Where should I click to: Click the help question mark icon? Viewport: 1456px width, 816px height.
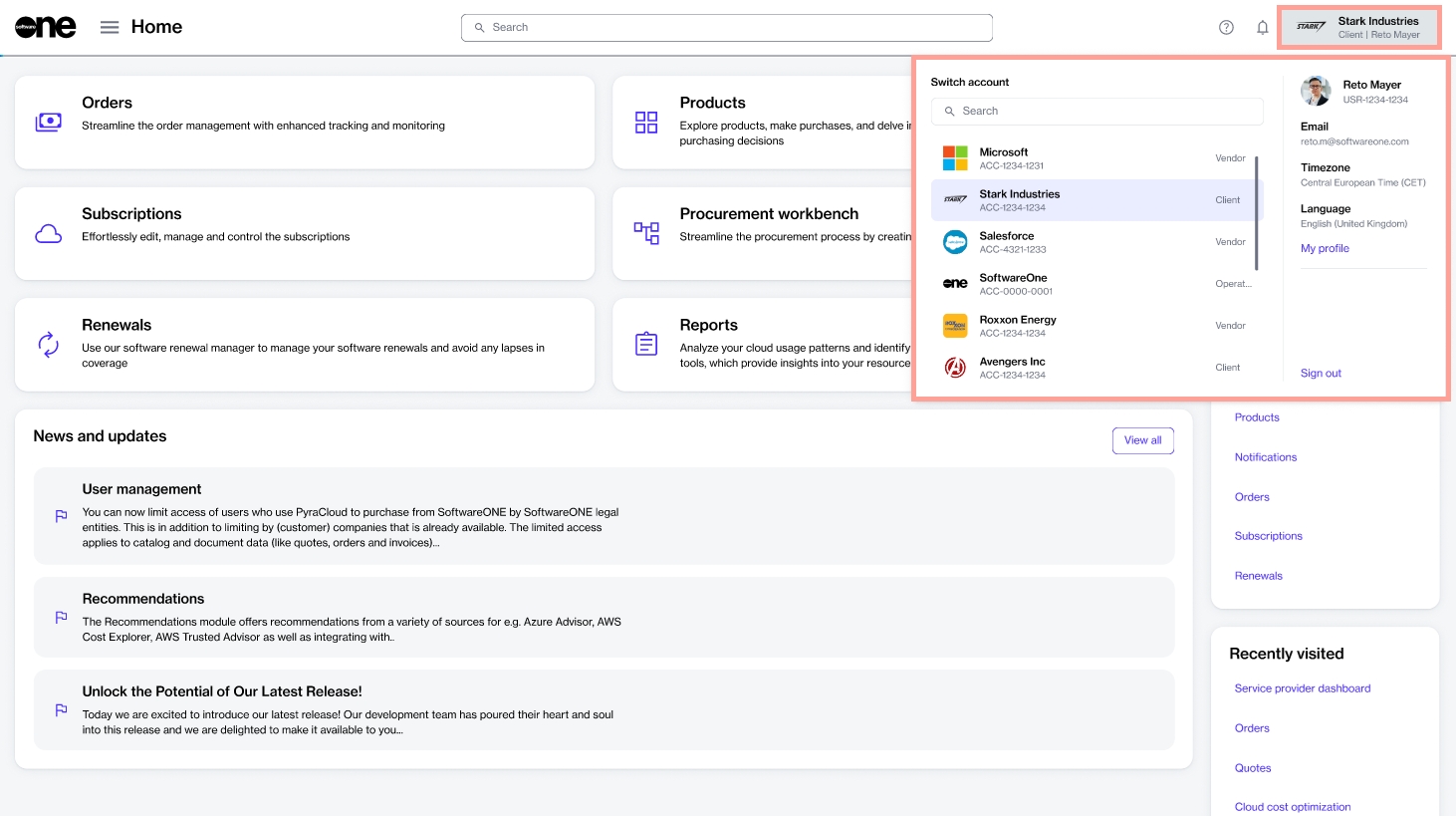1226,27
